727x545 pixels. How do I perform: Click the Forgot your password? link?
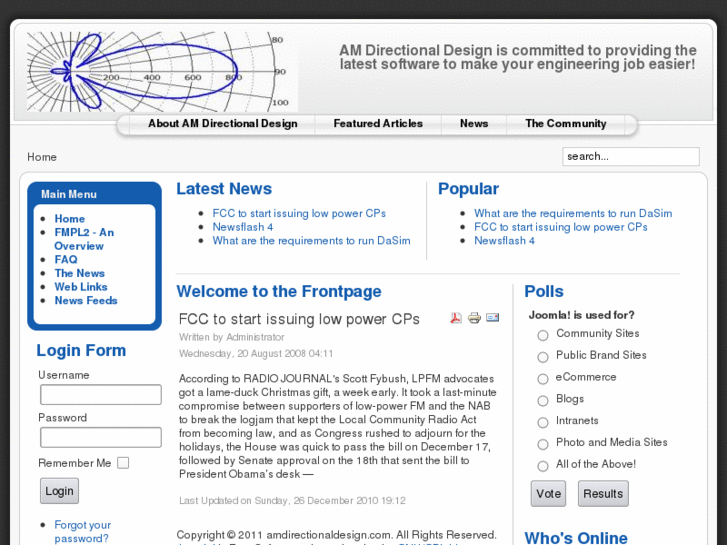pyautogui.click(x=83, y=532)
